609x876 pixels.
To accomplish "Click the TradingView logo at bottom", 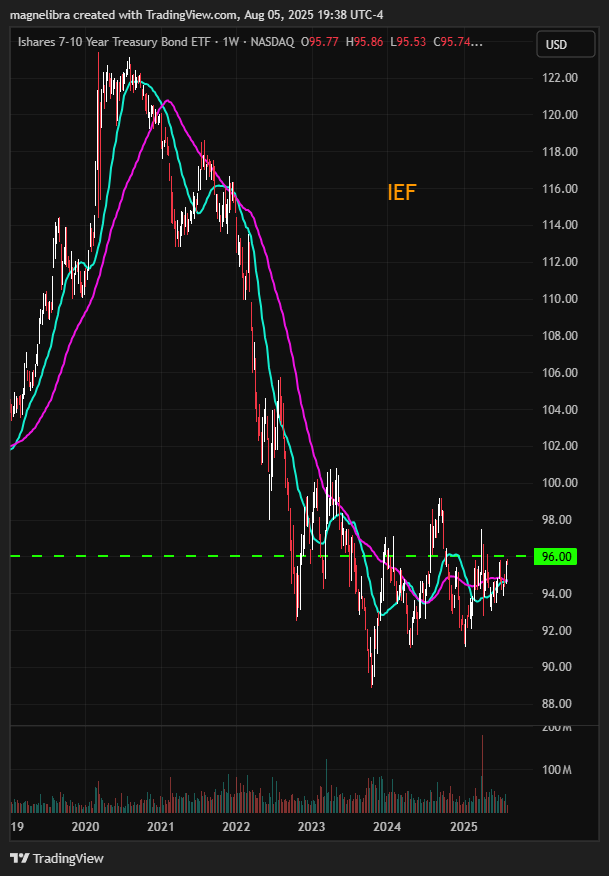I will point(57,858).
